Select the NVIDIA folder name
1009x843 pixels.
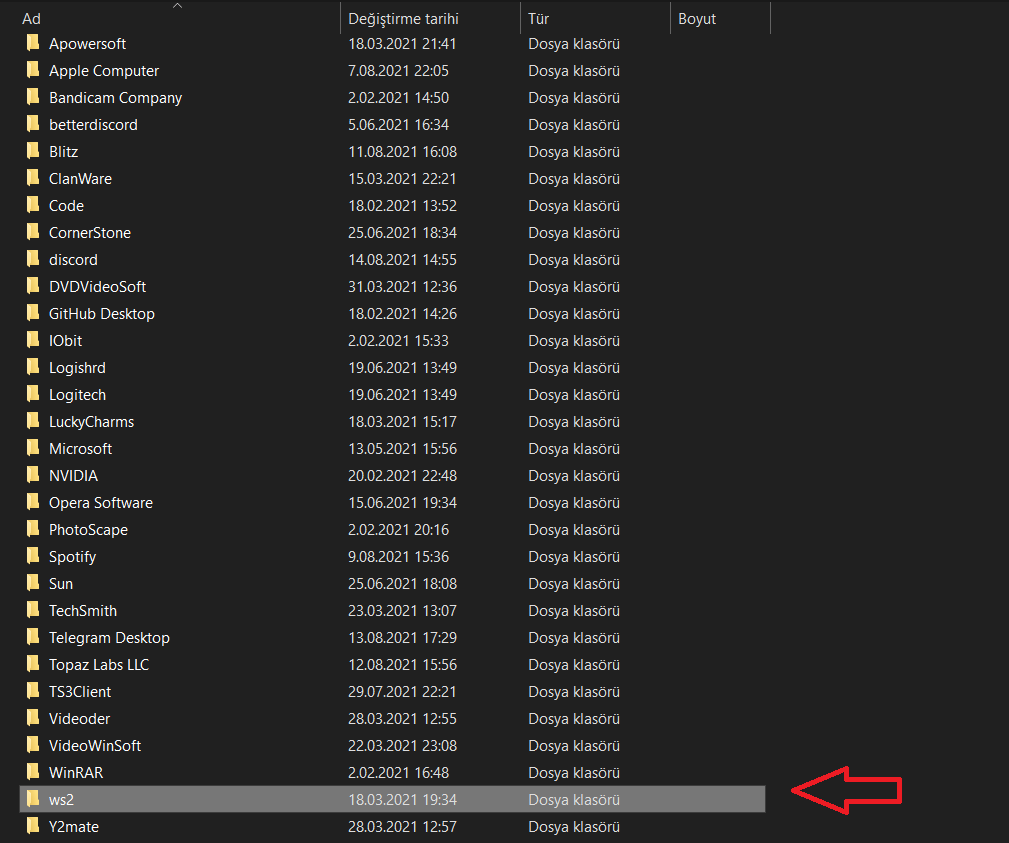tap(73, 476)
